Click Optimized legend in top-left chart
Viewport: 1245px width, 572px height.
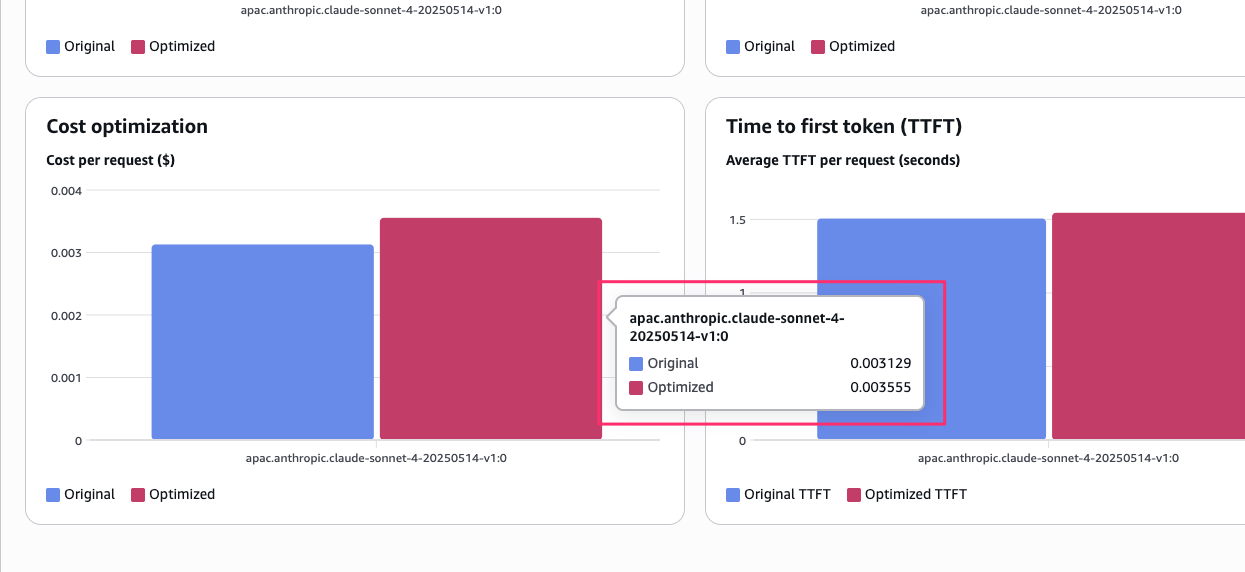tap(173, 46)
